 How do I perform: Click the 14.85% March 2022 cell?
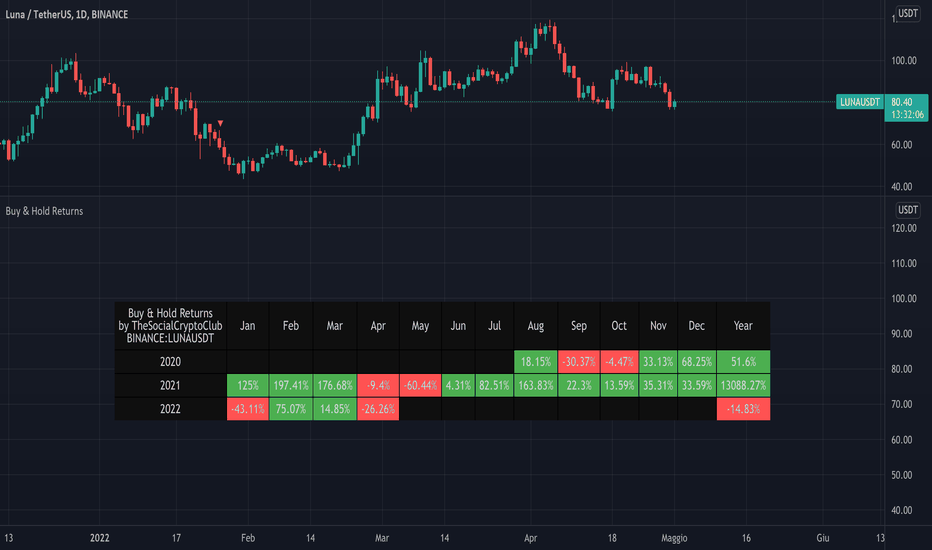coord(335,409)
